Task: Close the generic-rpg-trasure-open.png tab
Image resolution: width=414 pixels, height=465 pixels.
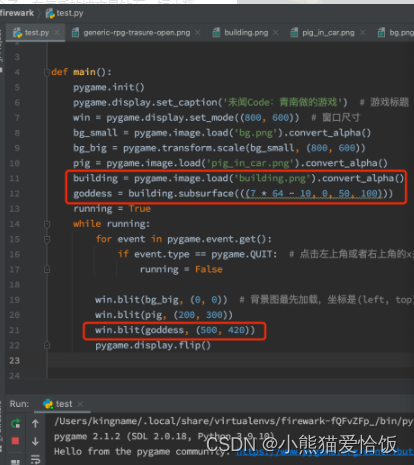Action: pos(198,32)
